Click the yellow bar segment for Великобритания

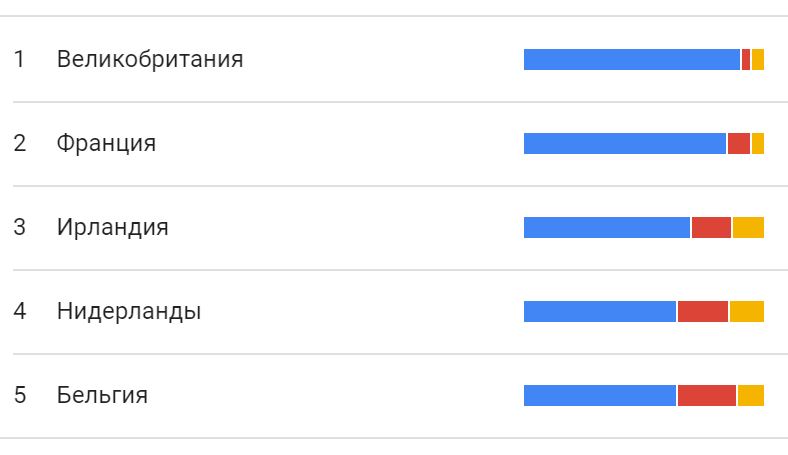coord(758,60)
